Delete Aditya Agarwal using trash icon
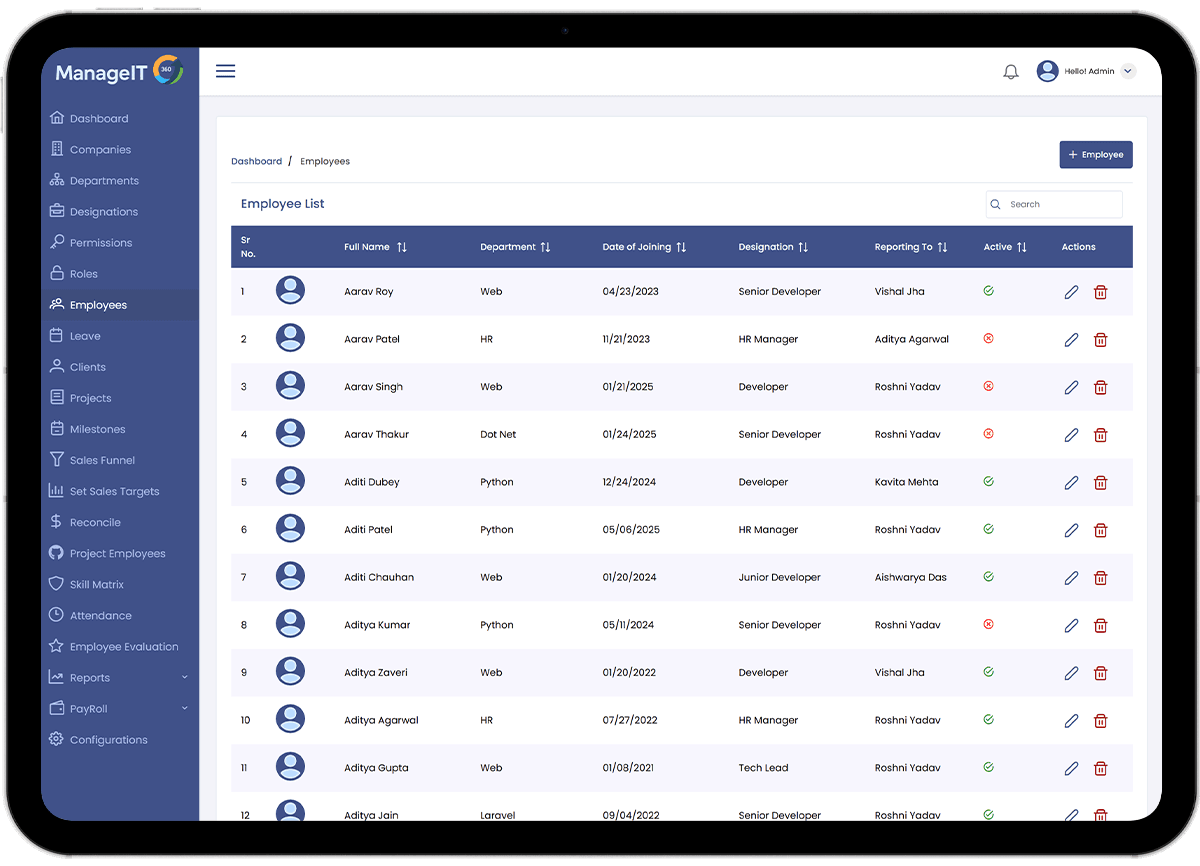Image resolution: width=1200 pixels, height=866 pixels. (1100, 720)
